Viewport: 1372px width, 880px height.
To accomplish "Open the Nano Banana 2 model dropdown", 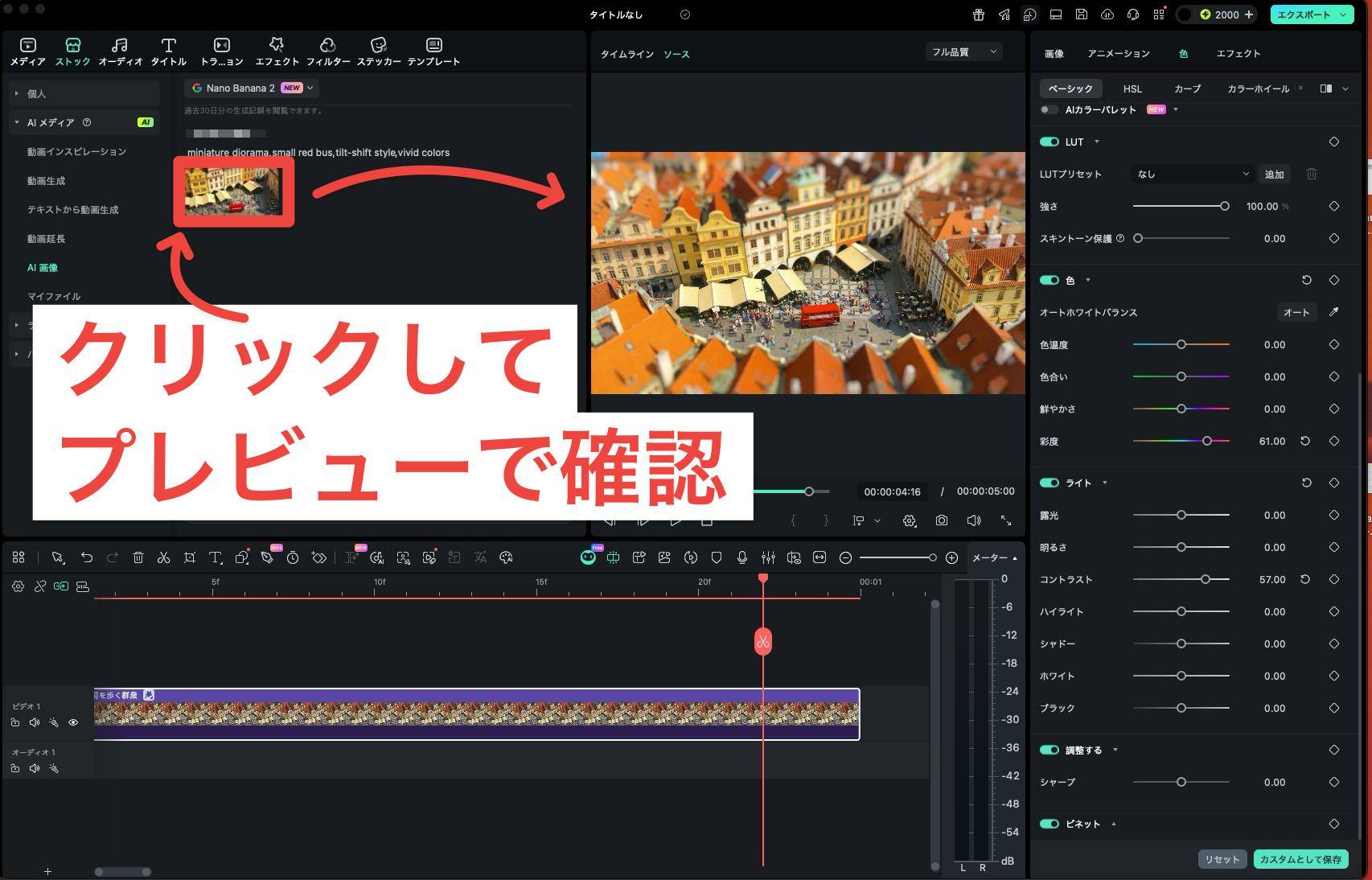I will point(252,88).
